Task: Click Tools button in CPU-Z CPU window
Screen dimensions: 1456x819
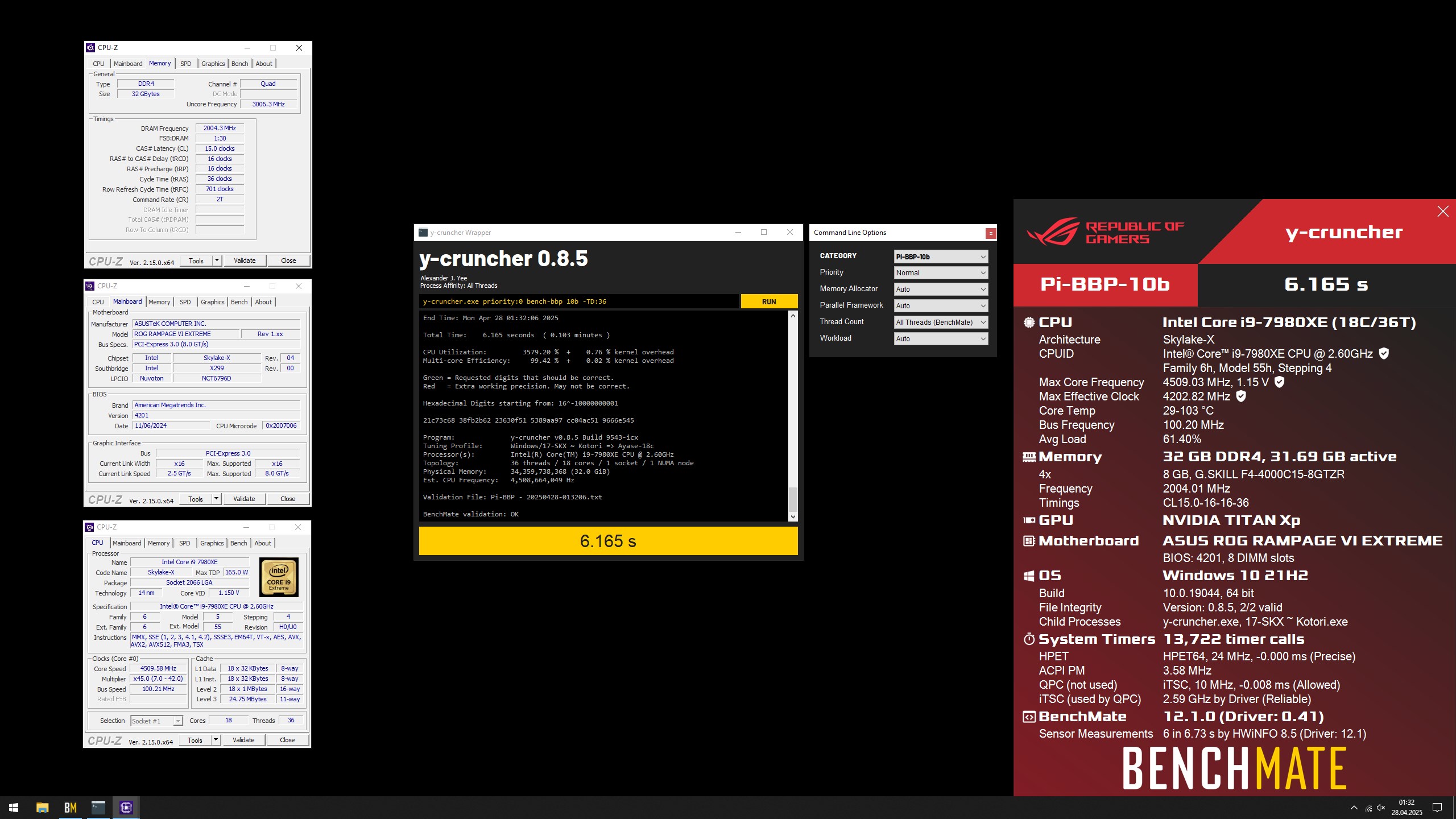Action: (195, 740)
